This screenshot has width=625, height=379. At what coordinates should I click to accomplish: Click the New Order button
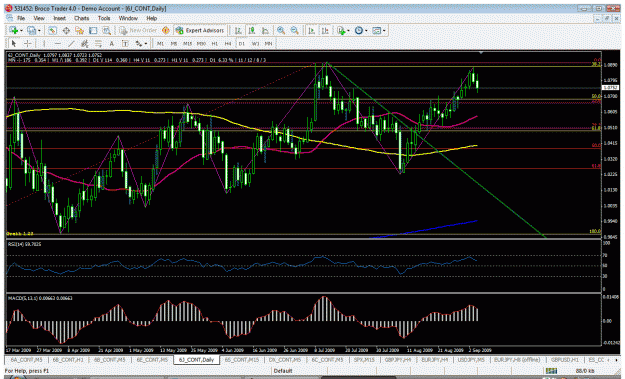tap(138, 31)
